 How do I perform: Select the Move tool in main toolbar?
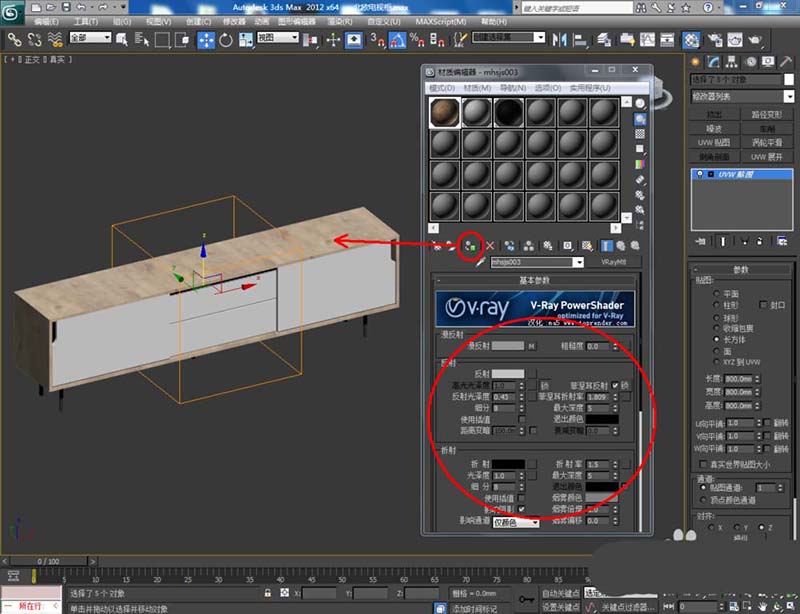207,39
